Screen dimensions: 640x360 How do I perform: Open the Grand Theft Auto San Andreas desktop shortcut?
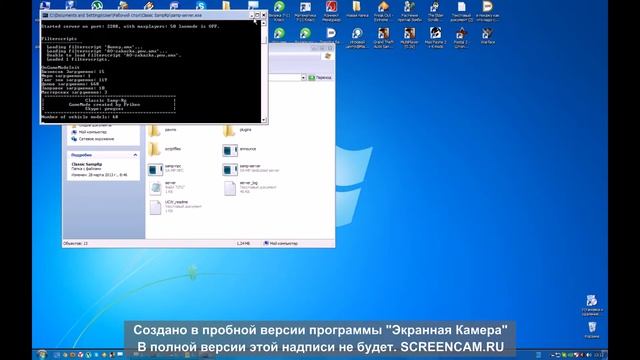click(x=383, y=38)
